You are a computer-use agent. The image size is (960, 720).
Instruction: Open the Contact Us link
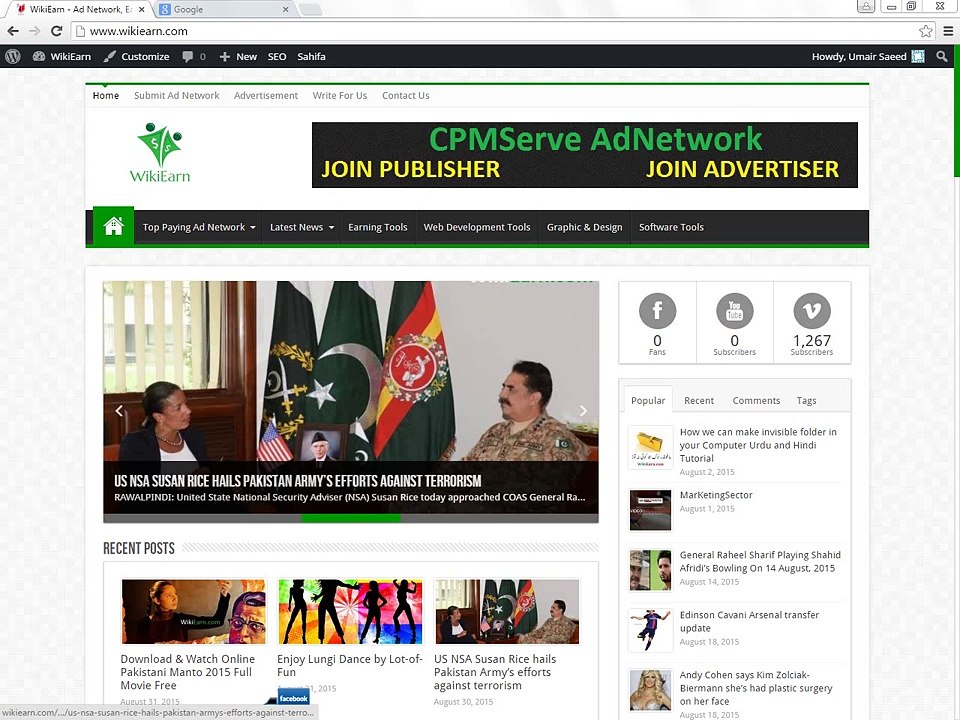click(x=405, y=96)
